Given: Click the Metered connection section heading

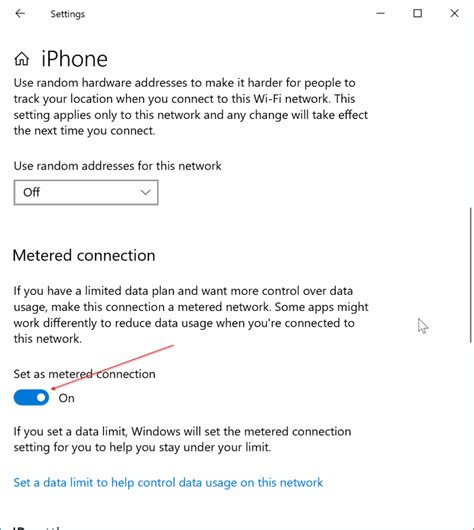Looking at the screenshot, I should click(x=84, y=256).
